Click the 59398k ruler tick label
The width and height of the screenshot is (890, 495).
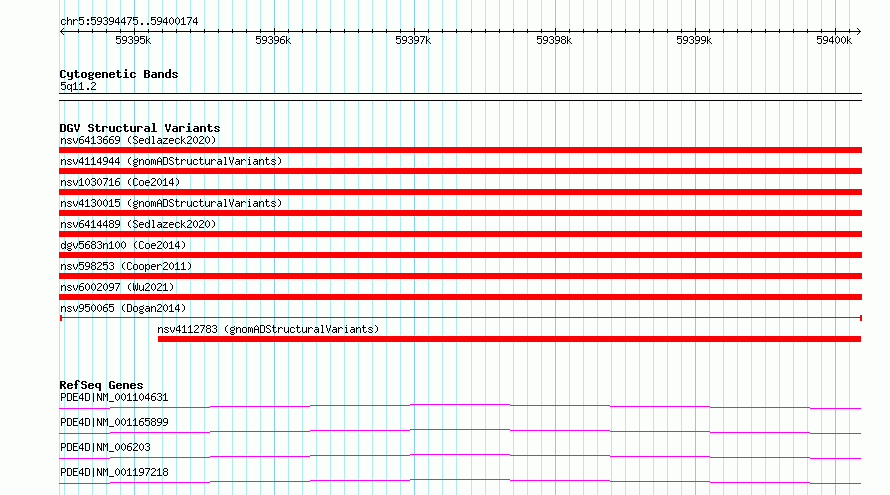(x=554, y=40)
